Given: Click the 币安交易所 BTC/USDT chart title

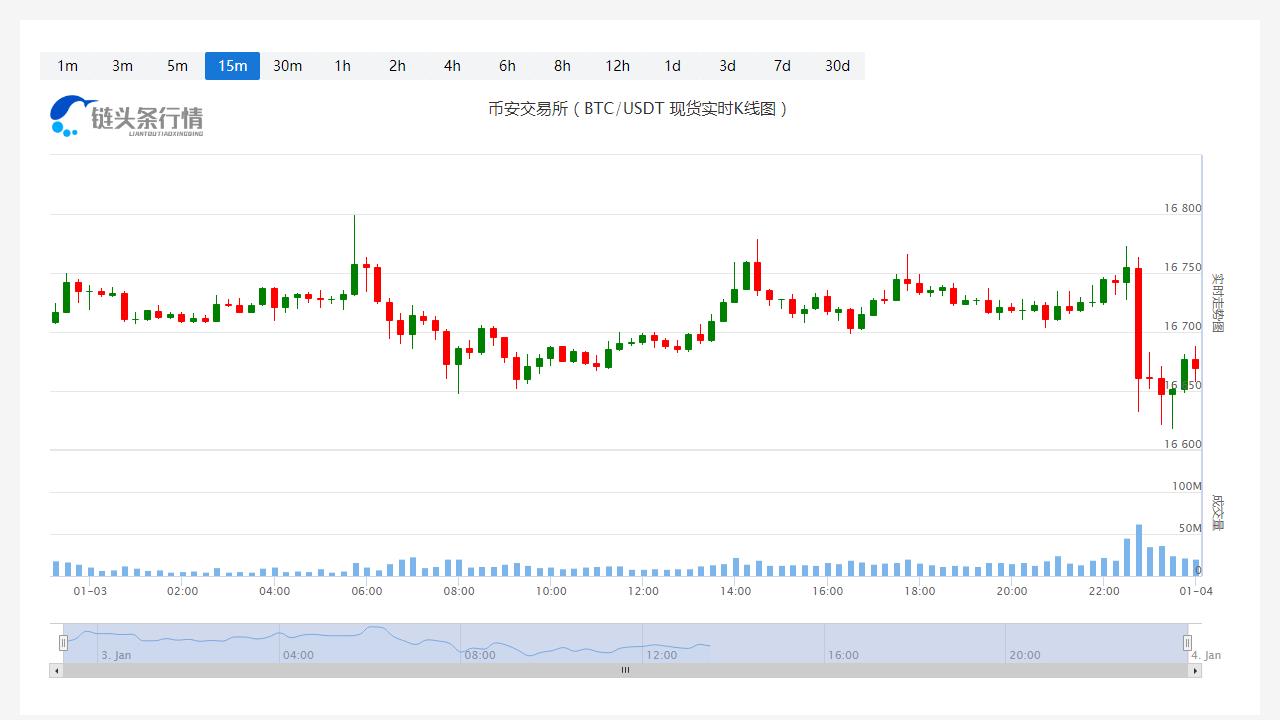Looking at the screenshot, I should [x=638, y=109].
